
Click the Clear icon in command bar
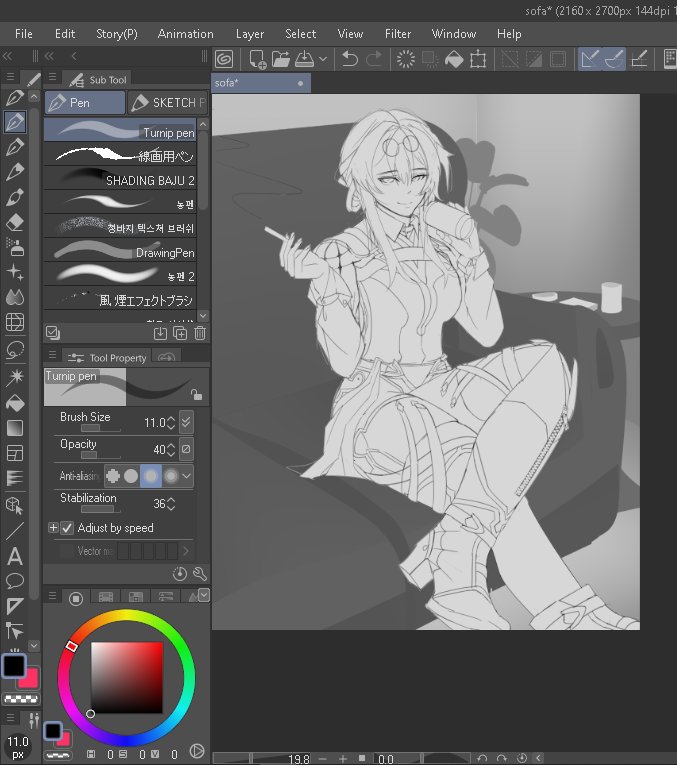pyautogui.click(x=406, y=59)
